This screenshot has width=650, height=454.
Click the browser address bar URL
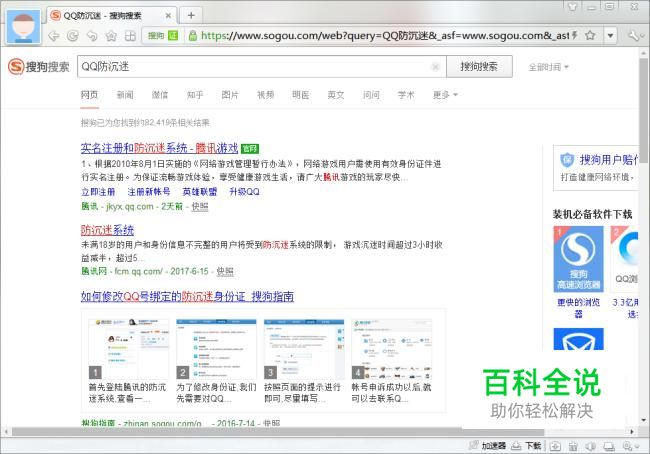coord(385,36)
